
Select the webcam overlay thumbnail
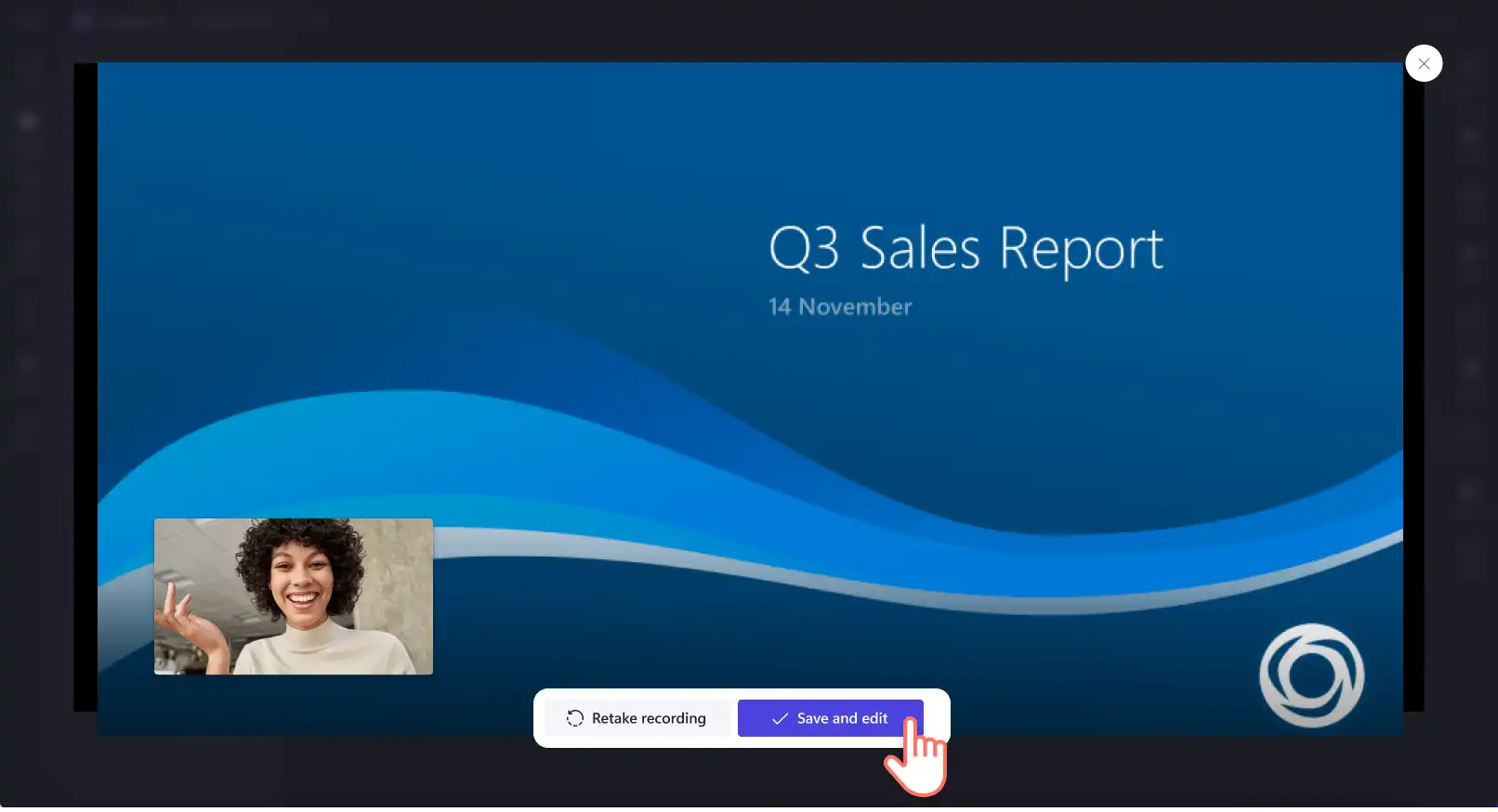[x=294, y=596]
